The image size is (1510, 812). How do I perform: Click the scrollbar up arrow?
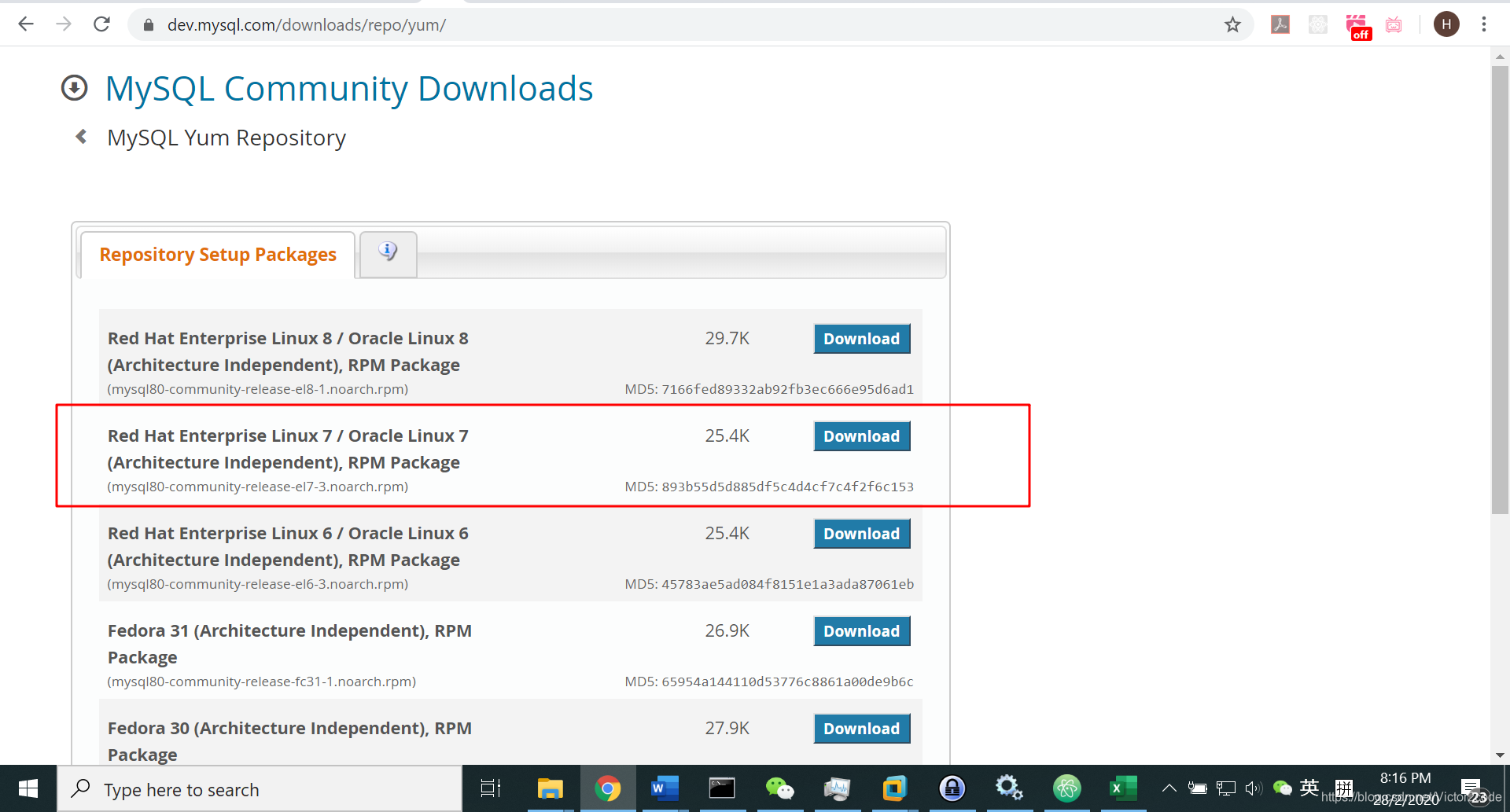[x=1500, y=57]
